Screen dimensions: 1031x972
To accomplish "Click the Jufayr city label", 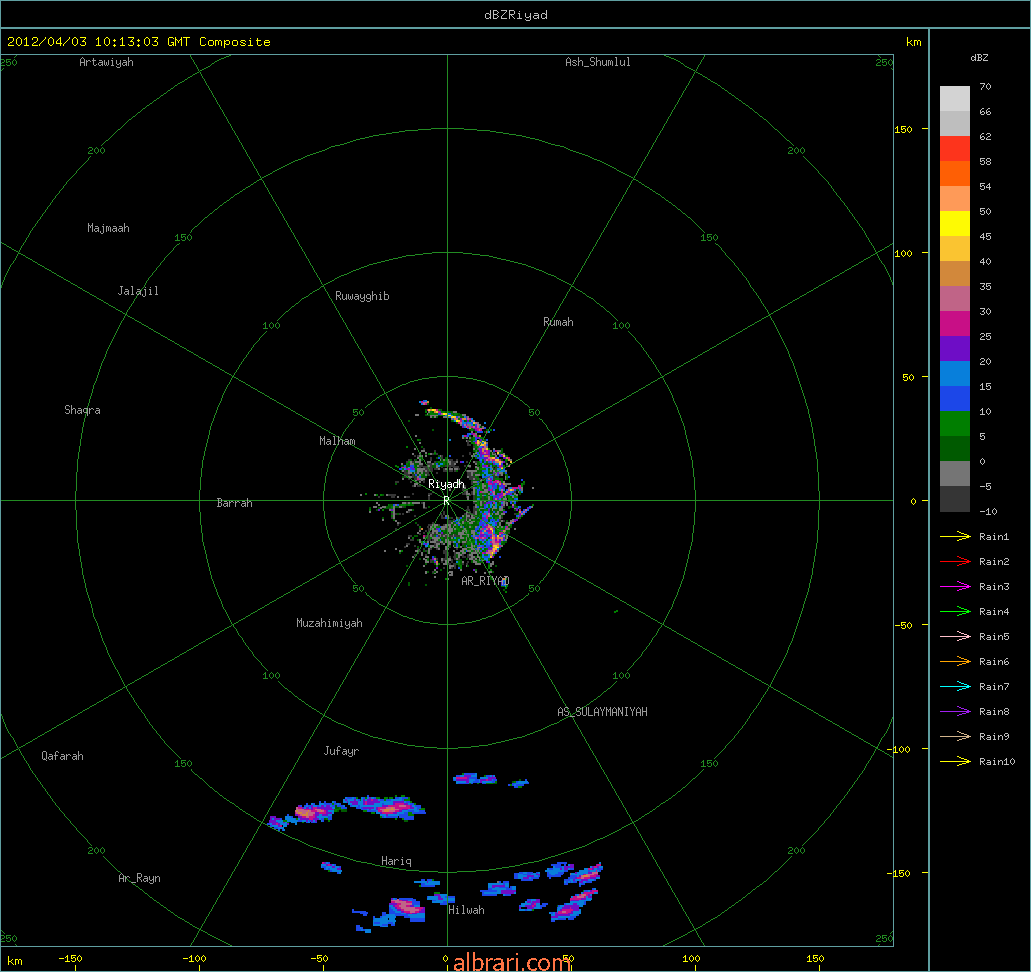I will tap(341, 750).
